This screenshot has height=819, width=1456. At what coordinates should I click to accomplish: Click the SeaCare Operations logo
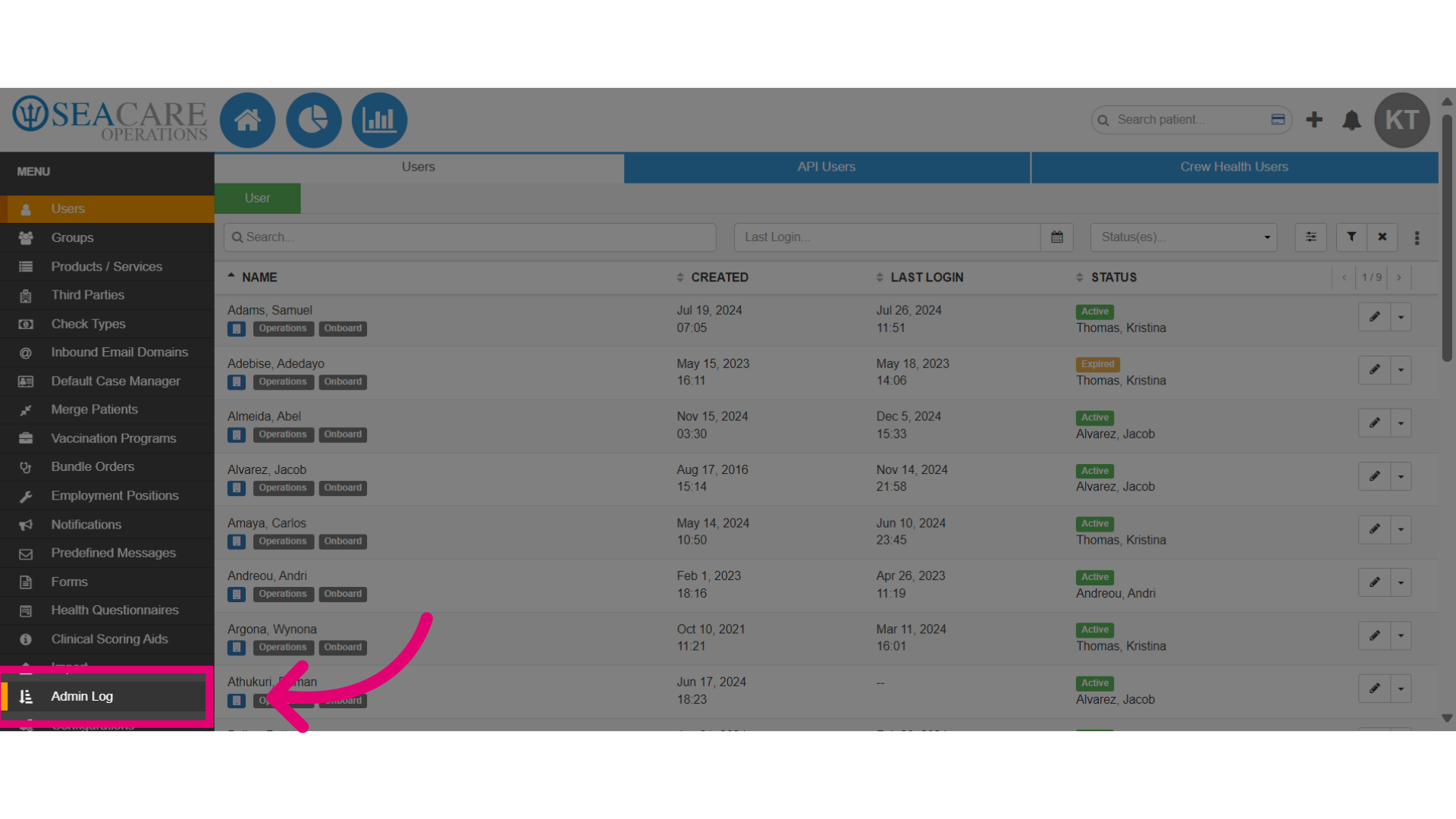click(110, 119)
